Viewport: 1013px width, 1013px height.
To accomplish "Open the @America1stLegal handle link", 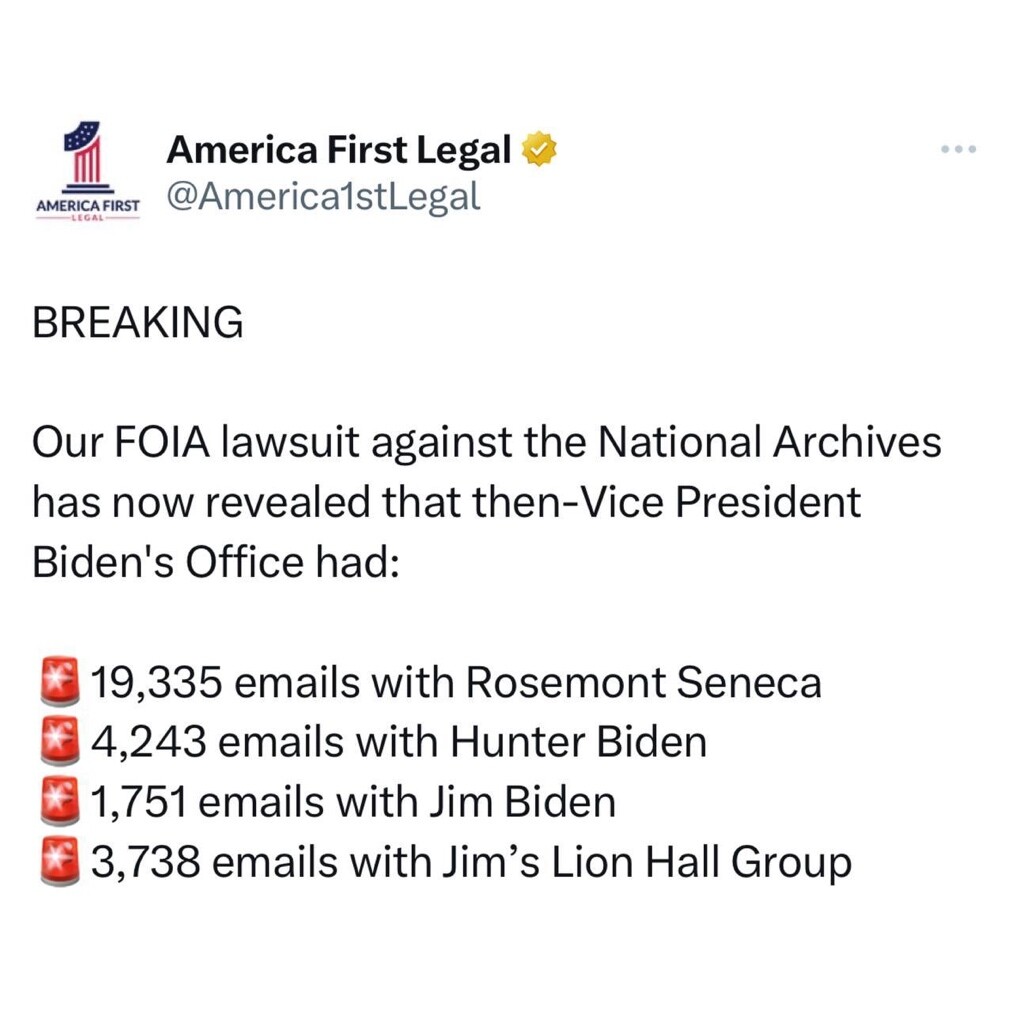I will point(324,196).
